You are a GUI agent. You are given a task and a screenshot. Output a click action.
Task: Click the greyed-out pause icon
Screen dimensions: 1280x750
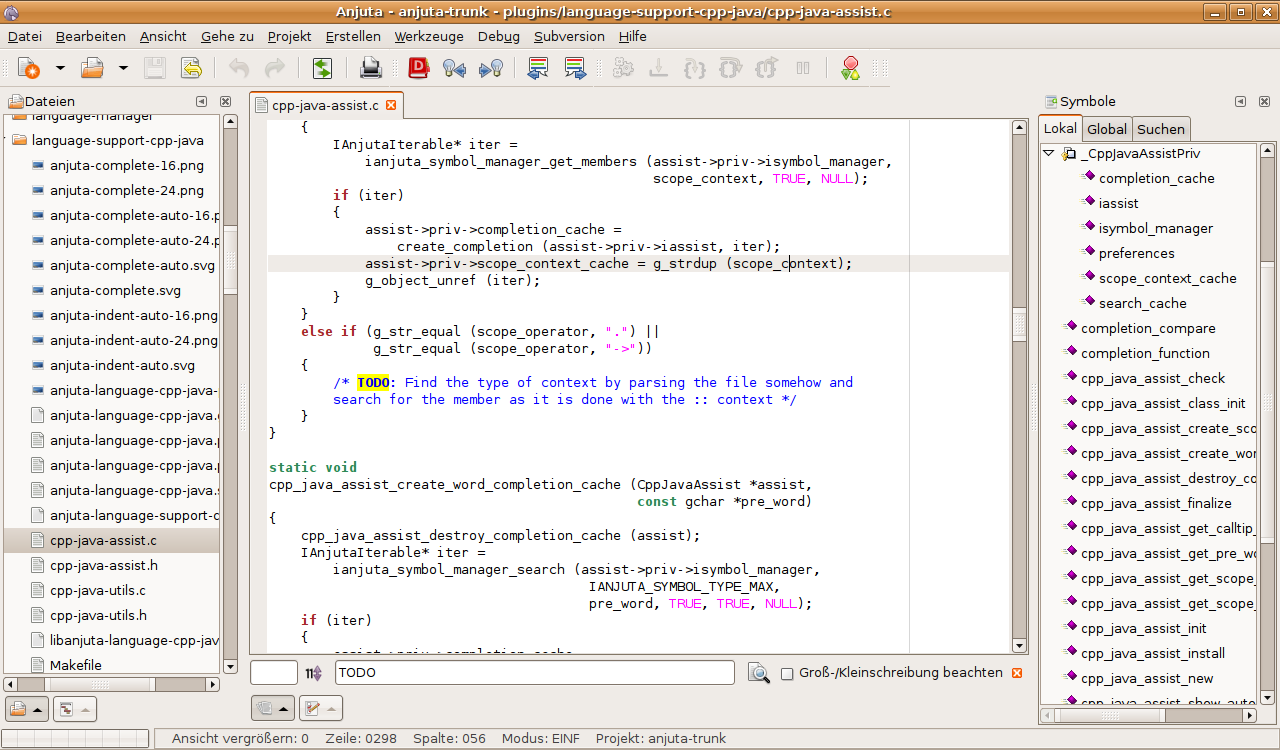pyautogui.click(x=802, y=68)
